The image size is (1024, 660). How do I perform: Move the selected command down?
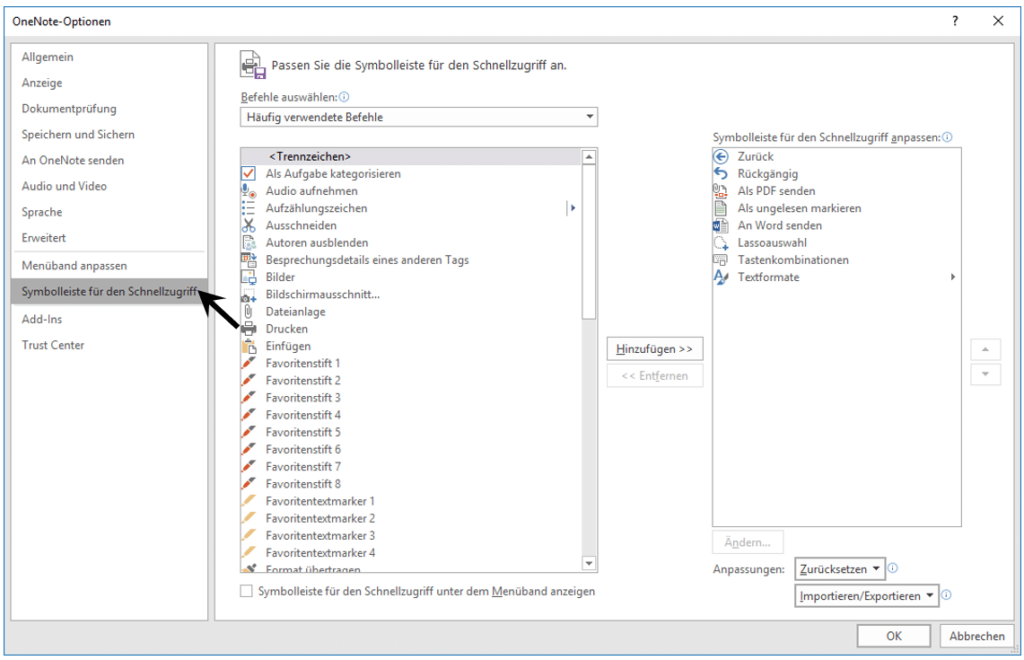[985, 374]
